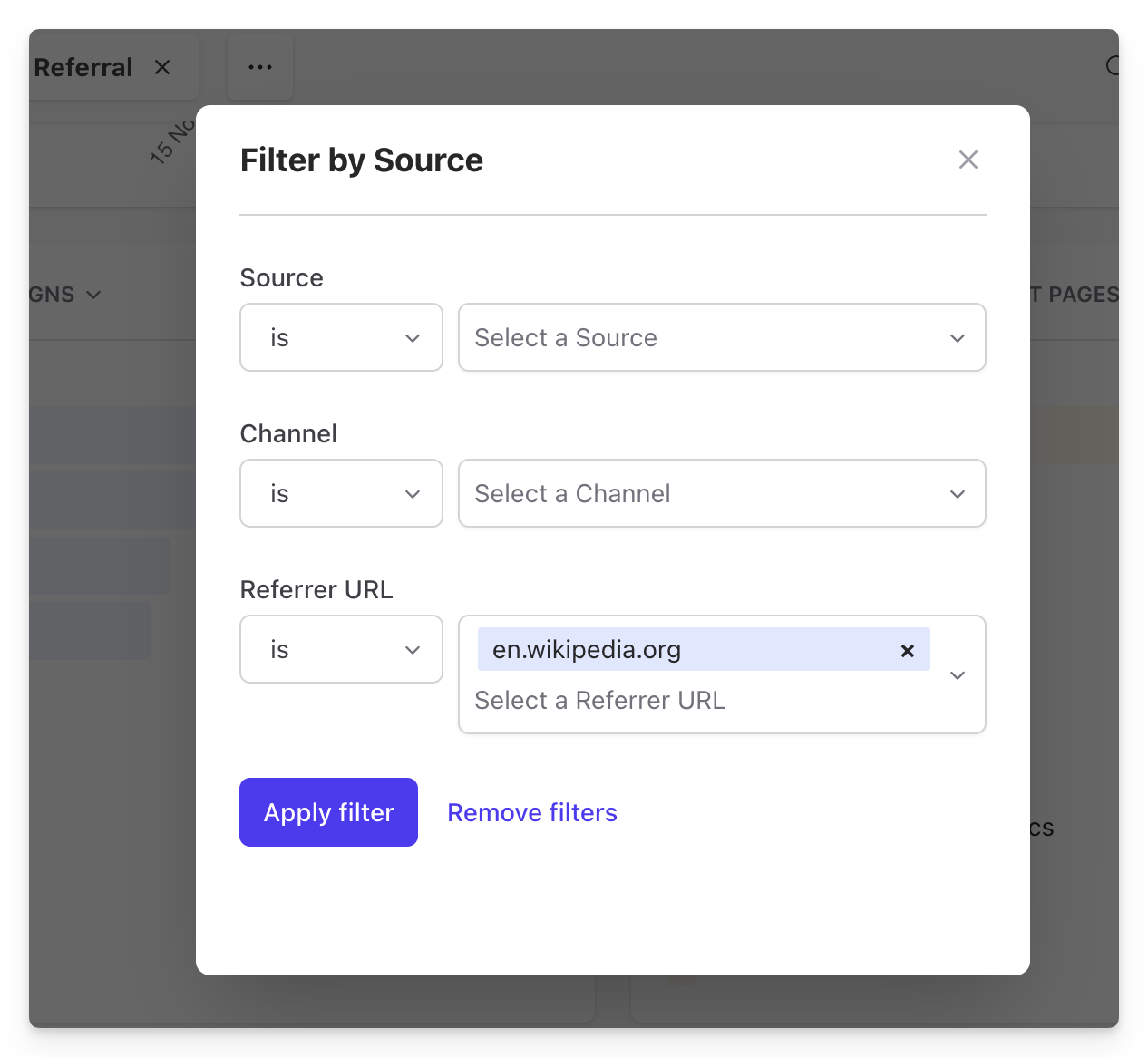The height and width of the screenshot is (1057, 1148).
Task: Select the en.wikipedia.org tag text
Action: pyautogui.click(x=587, y=650)
